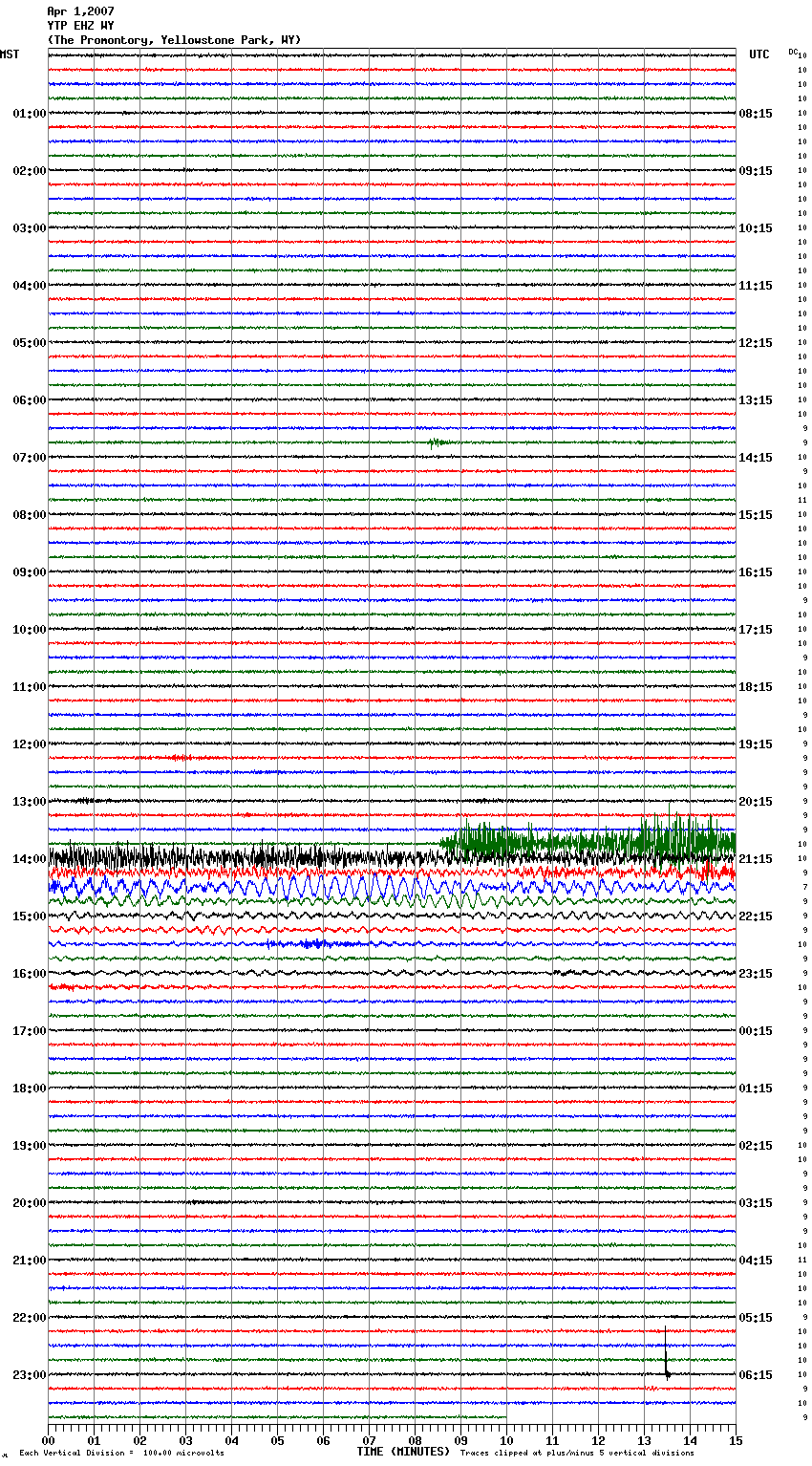Click 'Each Vertical Division = 100.00 microvolts' note
This screenshot has width=812, height=1466.
[x=122, y=1454]
